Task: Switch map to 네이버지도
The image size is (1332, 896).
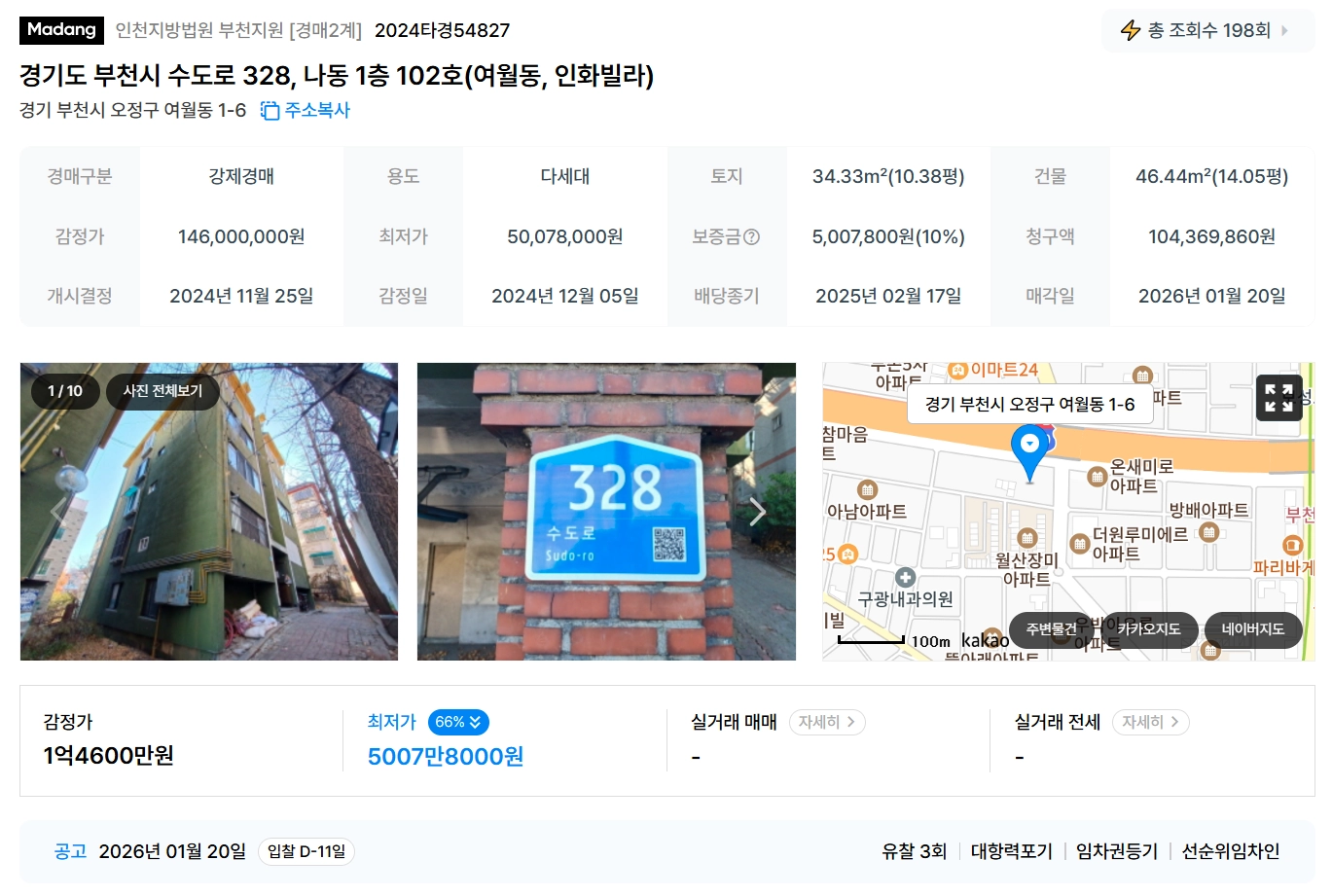Action: [1253, 629]
